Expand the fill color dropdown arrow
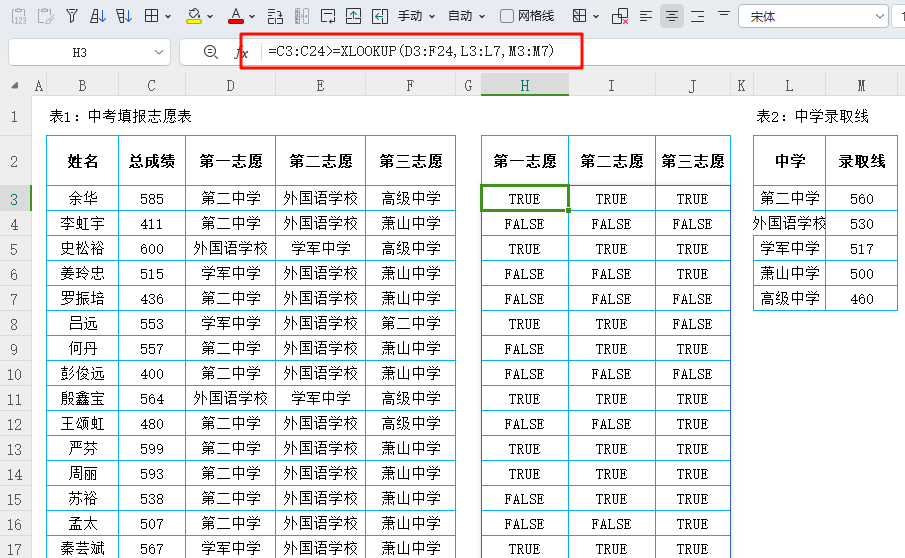This screenshot has height=558, width=905. pyautogui.click(x=210, y=16)
